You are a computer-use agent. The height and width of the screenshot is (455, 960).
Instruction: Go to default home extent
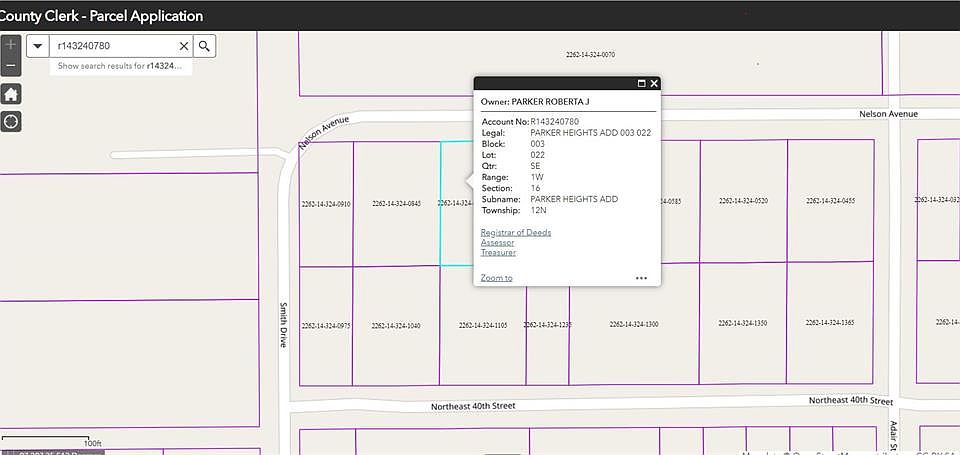pyautogui.click(x=11, y=94)
